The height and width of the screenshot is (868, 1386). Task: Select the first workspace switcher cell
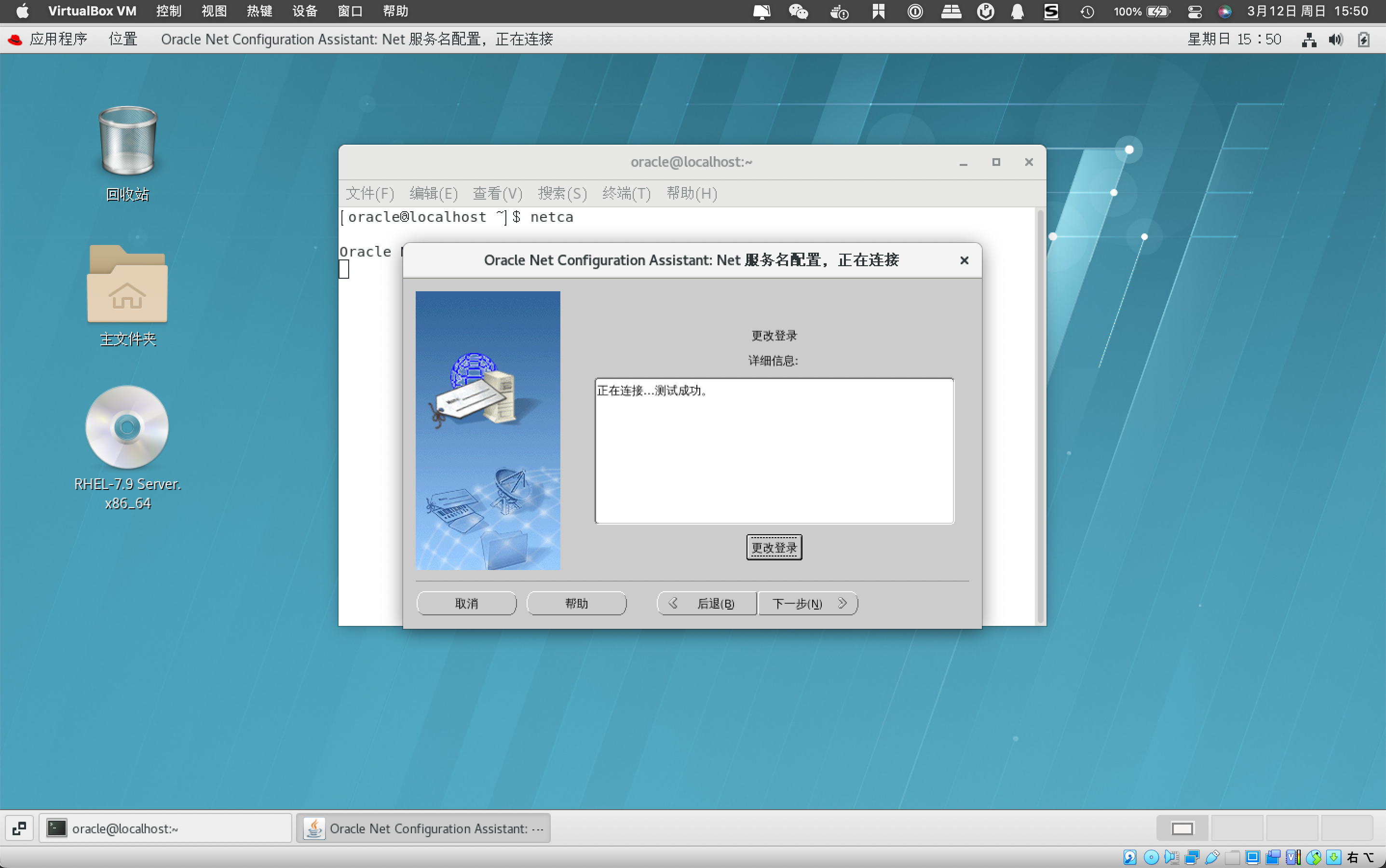pos(1182,828)
